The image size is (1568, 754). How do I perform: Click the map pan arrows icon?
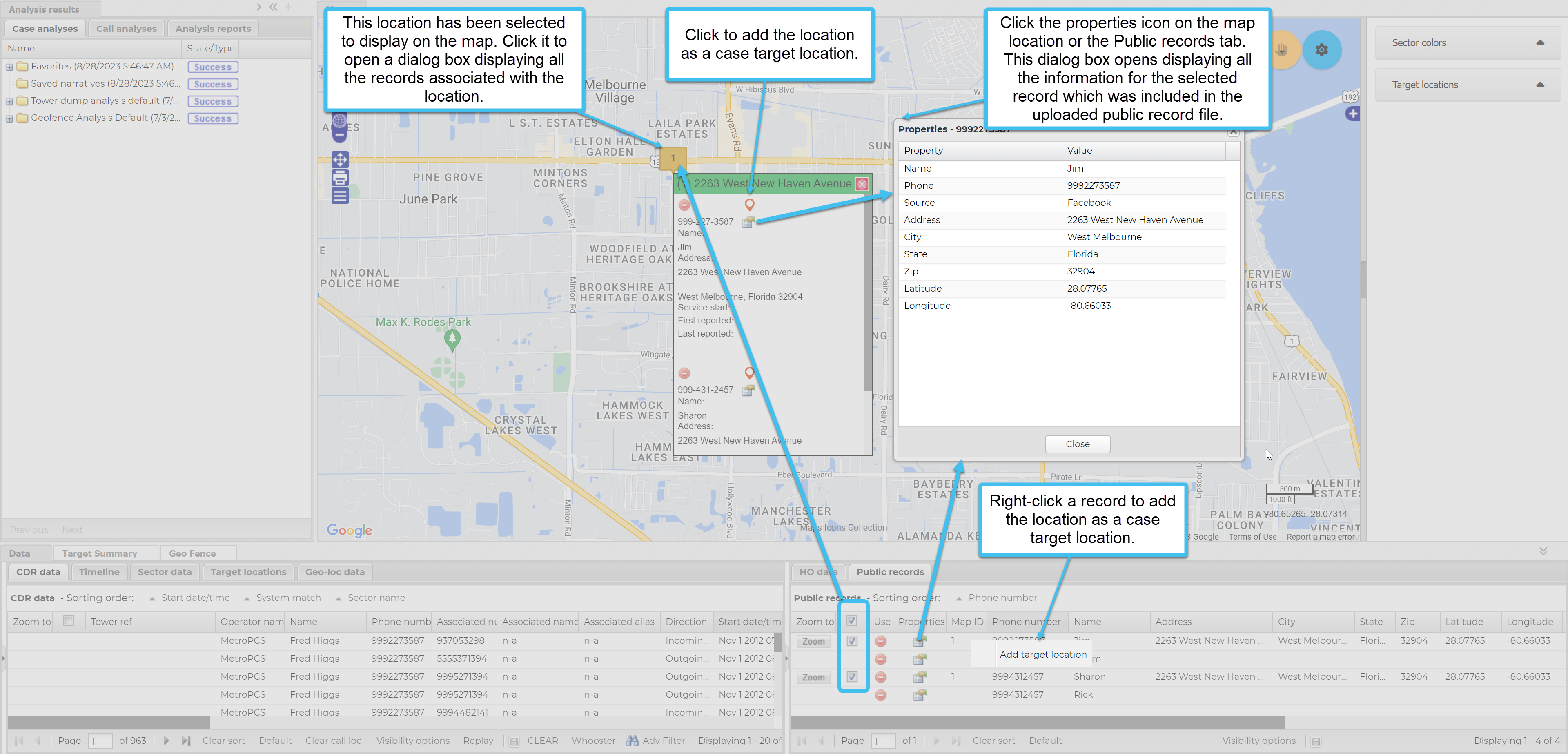(x=340, y=160)
